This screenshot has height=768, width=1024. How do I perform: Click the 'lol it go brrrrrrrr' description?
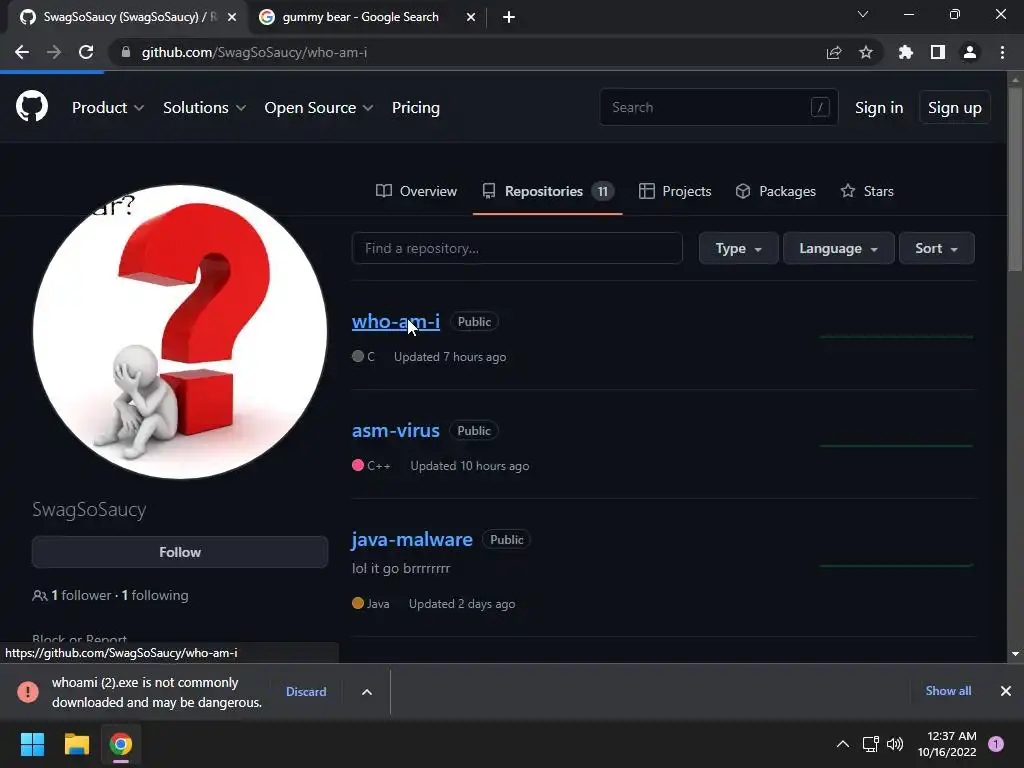401,568
